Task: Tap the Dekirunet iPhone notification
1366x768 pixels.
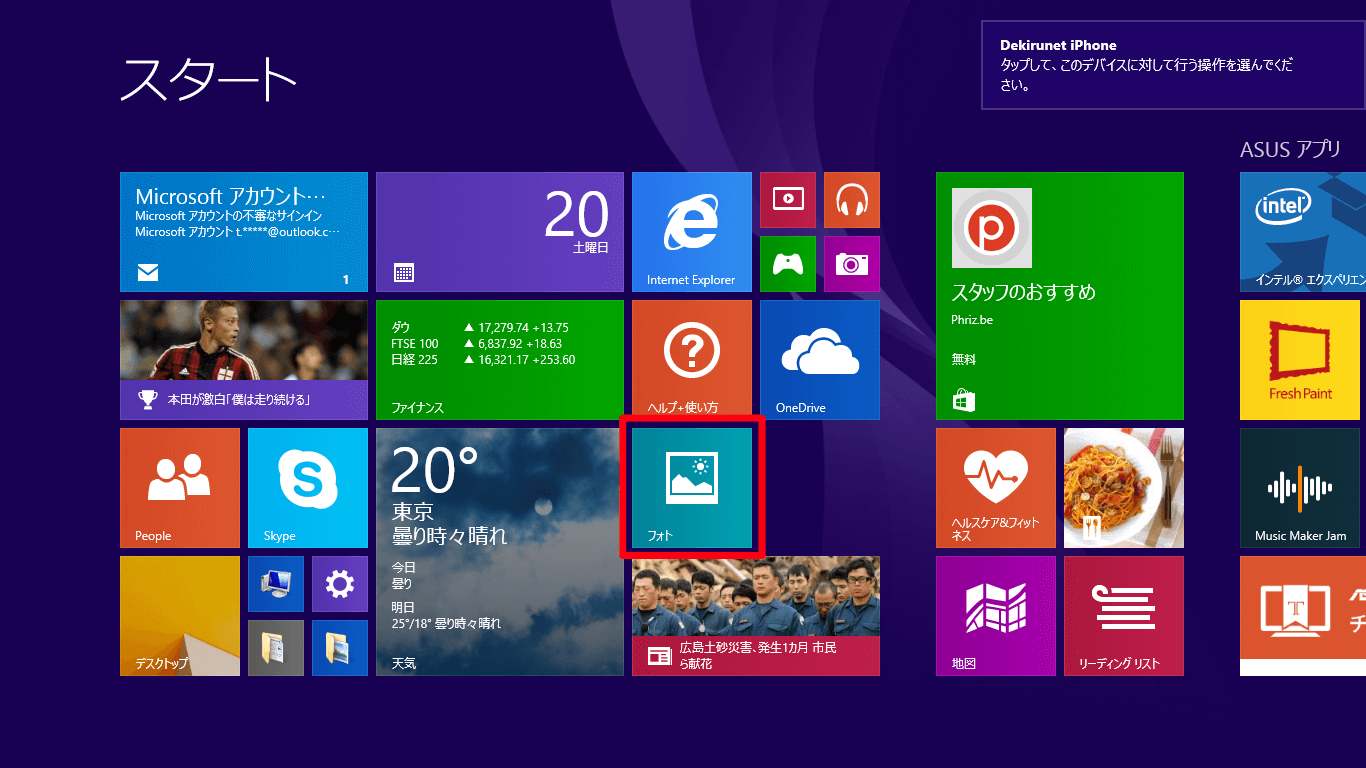Action: 1173,66
